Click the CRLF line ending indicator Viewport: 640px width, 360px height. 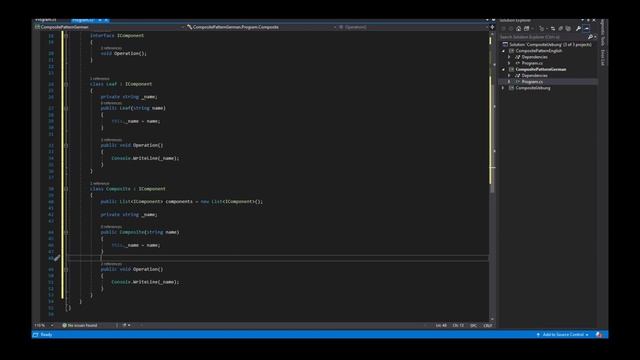point(488,325)
